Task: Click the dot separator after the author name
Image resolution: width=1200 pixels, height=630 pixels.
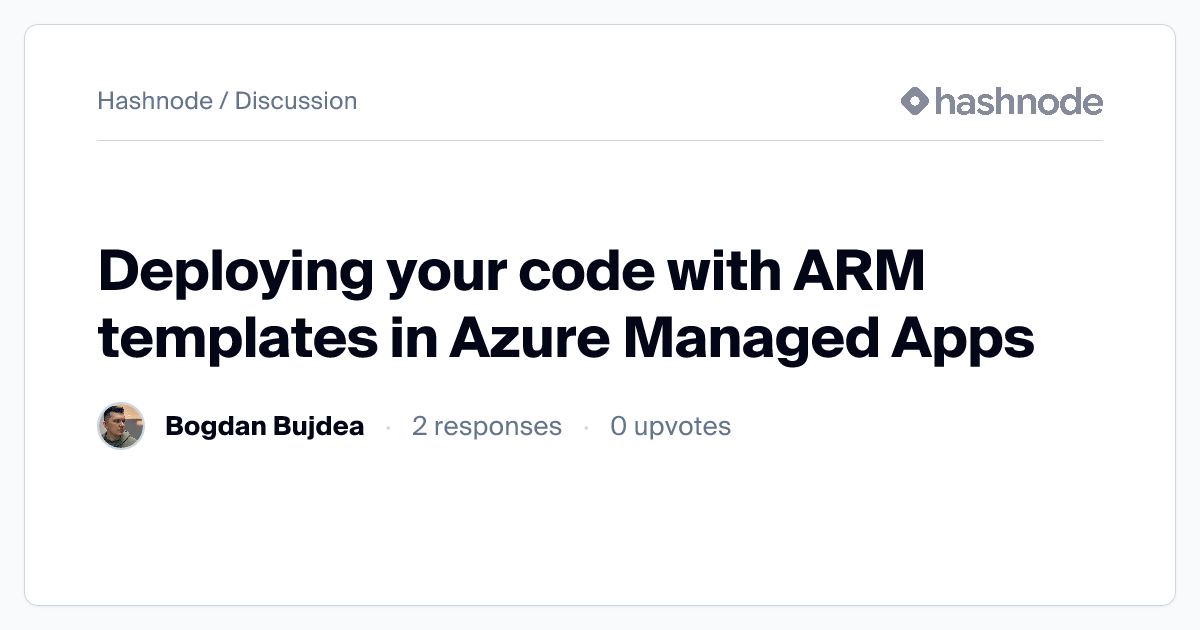Action: [387, 428]
